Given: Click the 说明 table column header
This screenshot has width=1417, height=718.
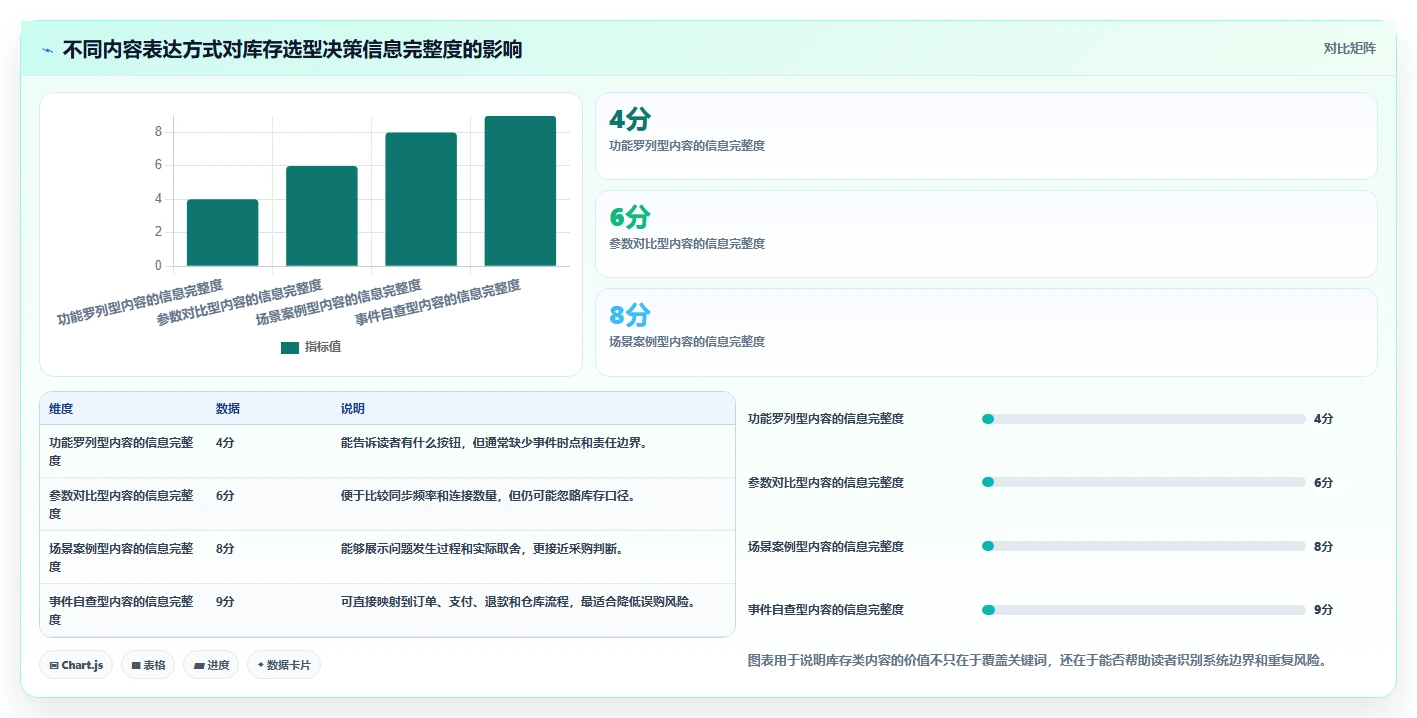Looking at the screenshot, I should (352, 409).
